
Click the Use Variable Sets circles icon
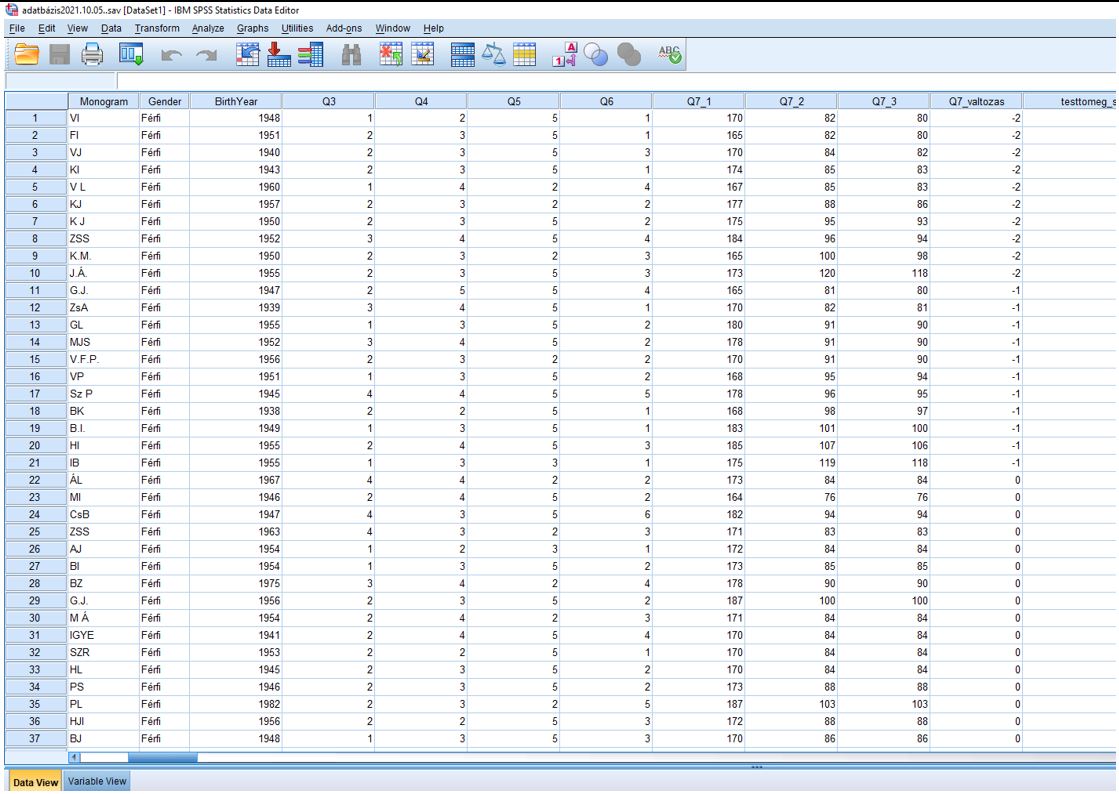pos(597,56)
